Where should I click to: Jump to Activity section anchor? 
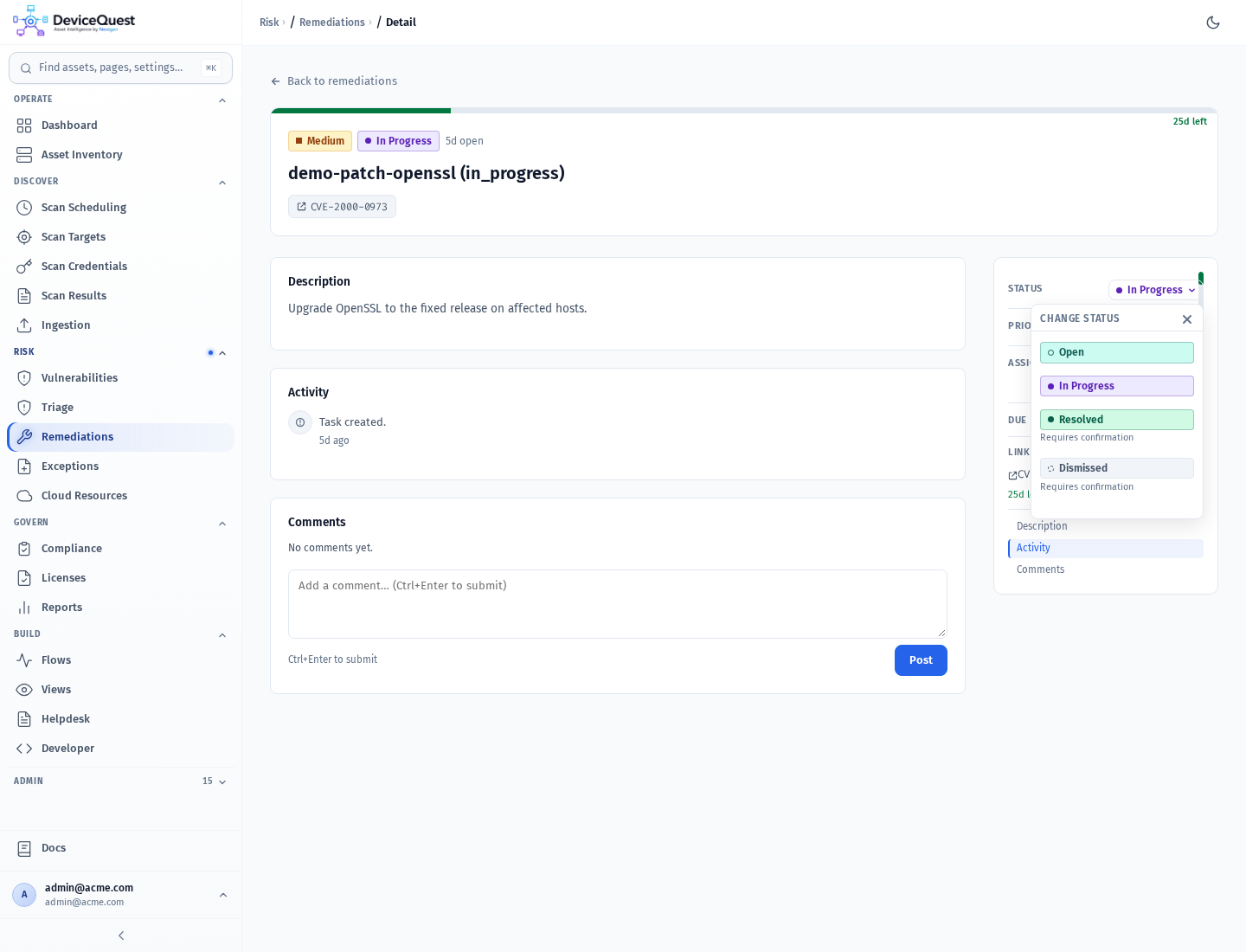[1106, 548]
